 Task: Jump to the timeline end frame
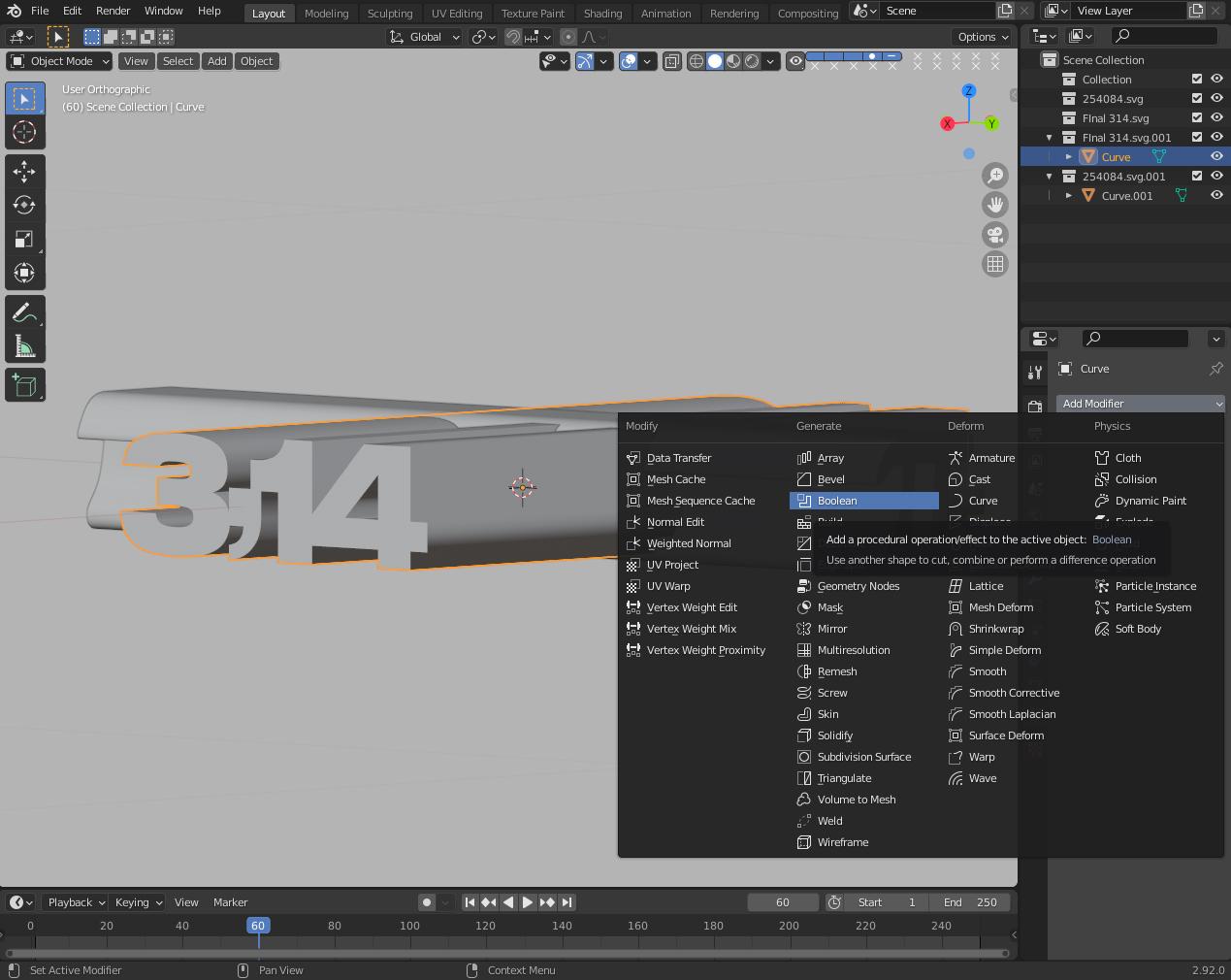click(x=567, y=902)
